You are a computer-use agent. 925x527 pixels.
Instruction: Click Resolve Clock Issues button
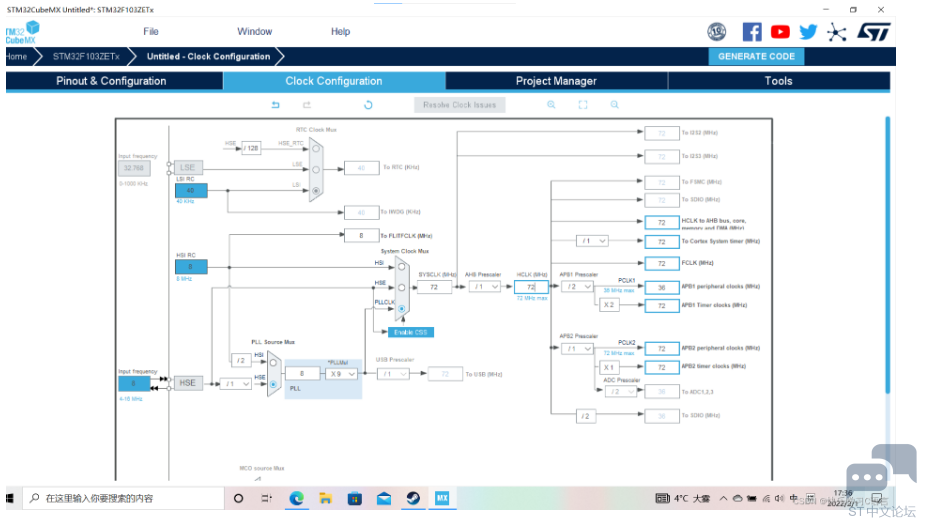[460, 105]
